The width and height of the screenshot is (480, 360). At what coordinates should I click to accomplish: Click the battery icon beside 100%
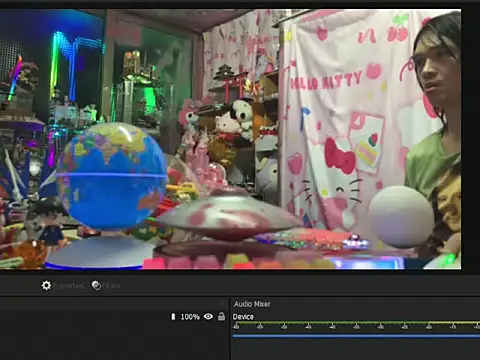[x=173, y=316]
